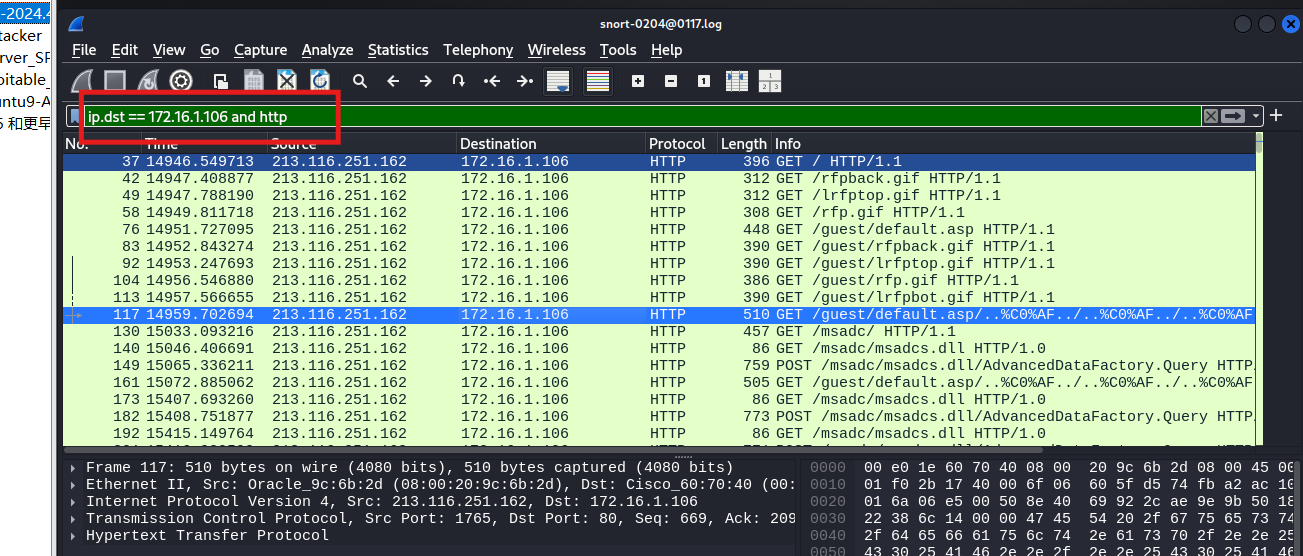Image resolution: width=1303 pixels, height=556 pixels.
Task: Click the pane layout icon numbered 1 2 3
Action: (769, 81)
